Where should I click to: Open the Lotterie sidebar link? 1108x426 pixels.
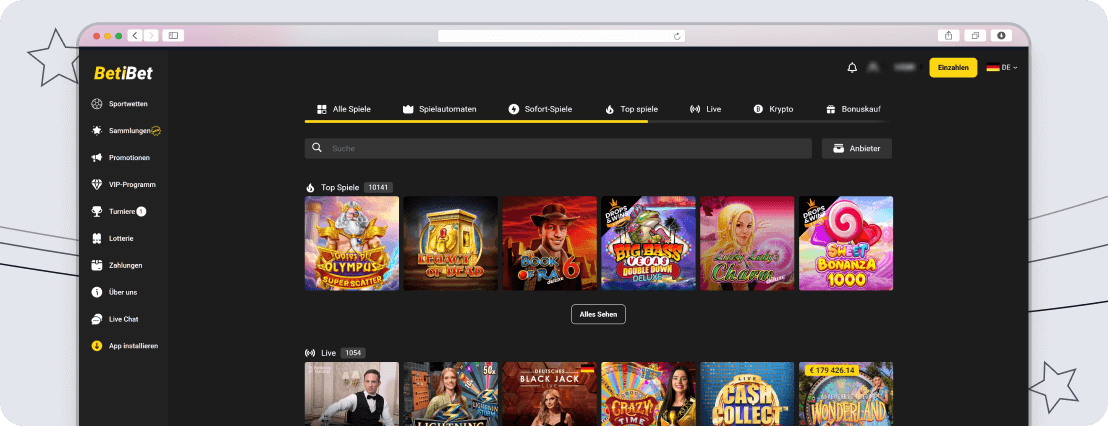(121, 239)
